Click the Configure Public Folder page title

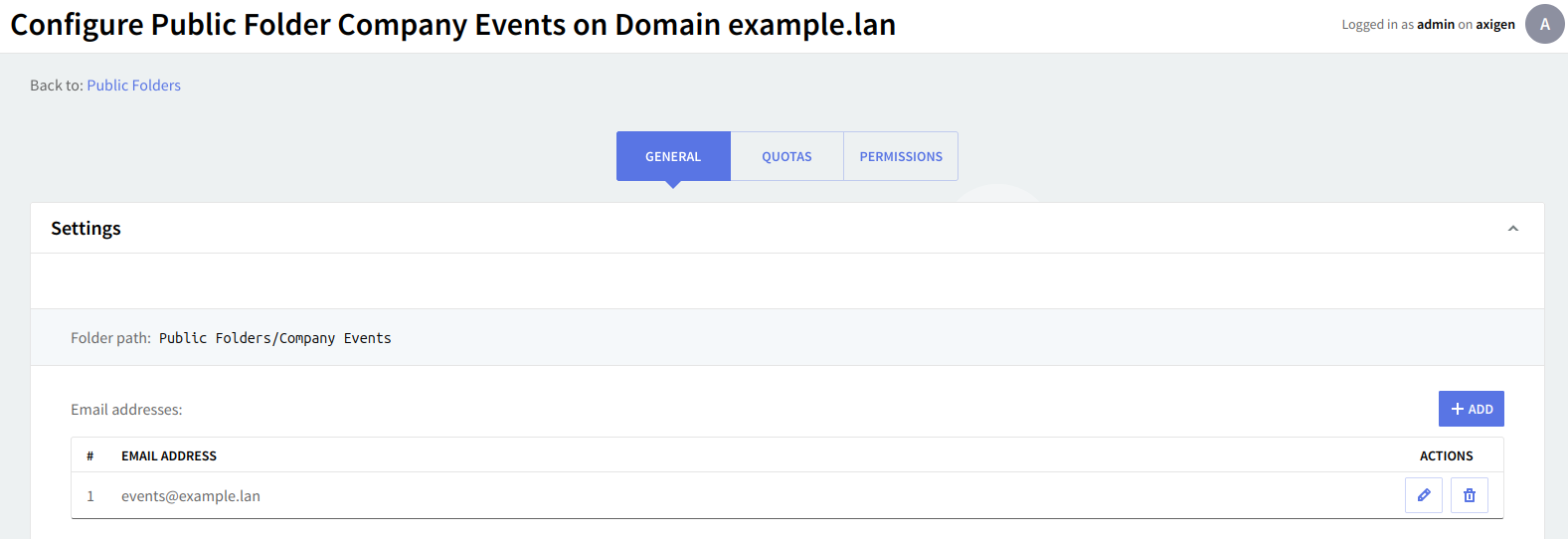(x=452, y=24)
